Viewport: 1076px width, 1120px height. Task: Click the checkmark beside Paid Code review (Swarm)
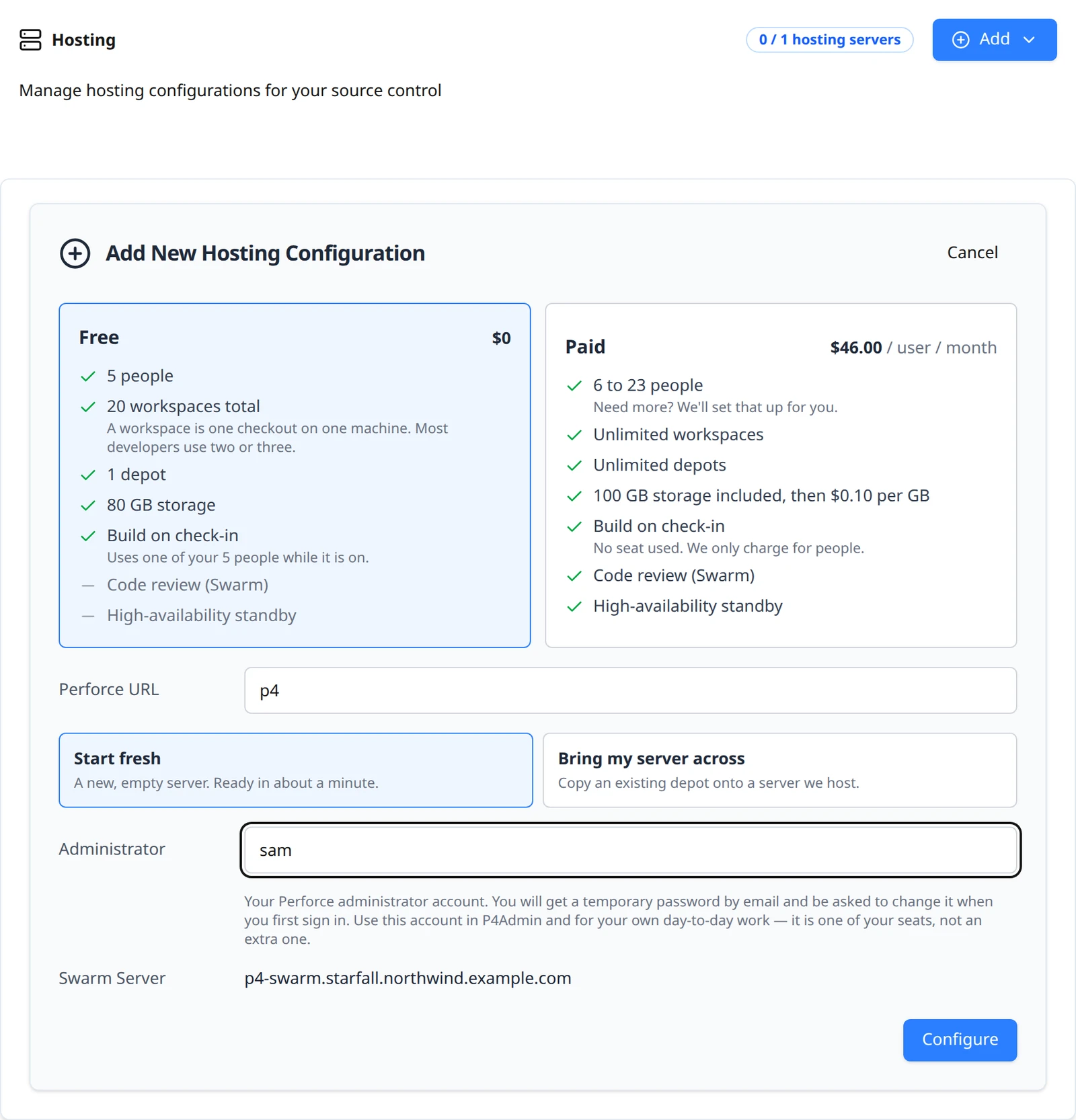click(x=574, y=576)
